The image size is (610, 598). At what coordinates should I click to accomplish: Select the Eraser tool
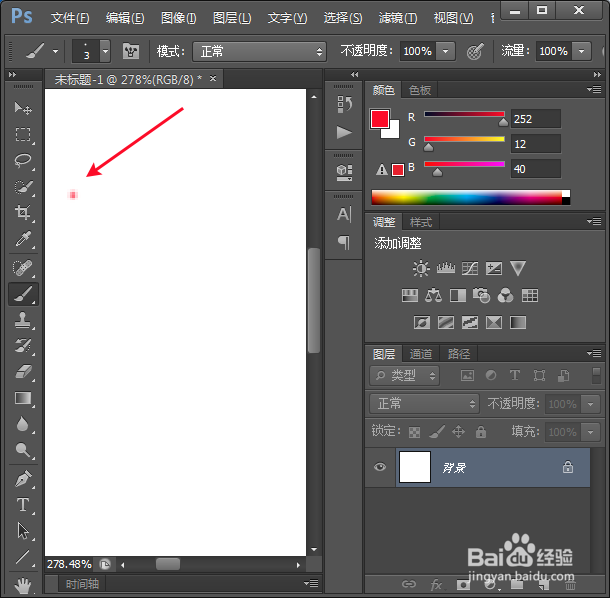click(x=23, y=372)
